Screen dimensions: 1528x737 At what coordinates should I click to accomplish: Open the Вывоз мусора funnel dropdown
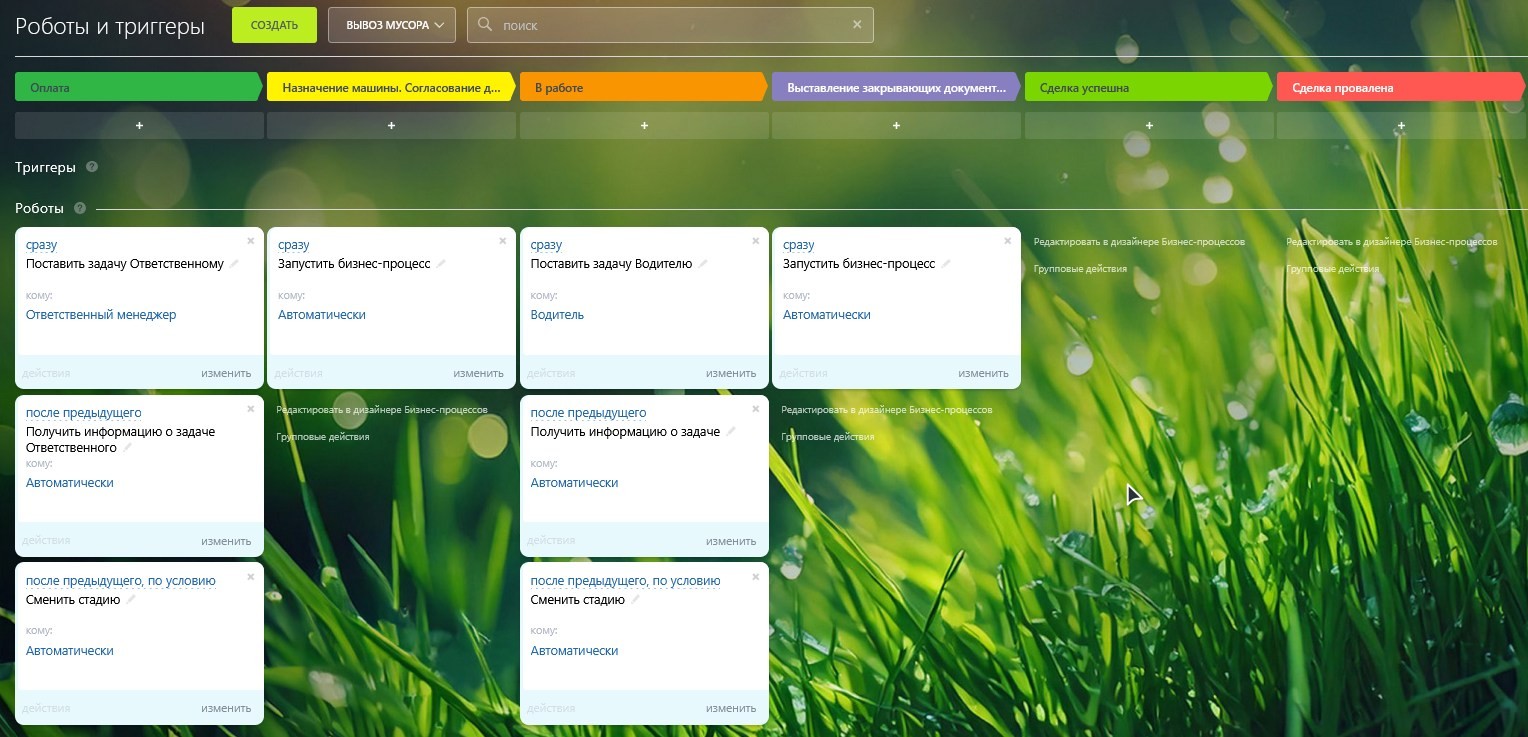point(392,25)
